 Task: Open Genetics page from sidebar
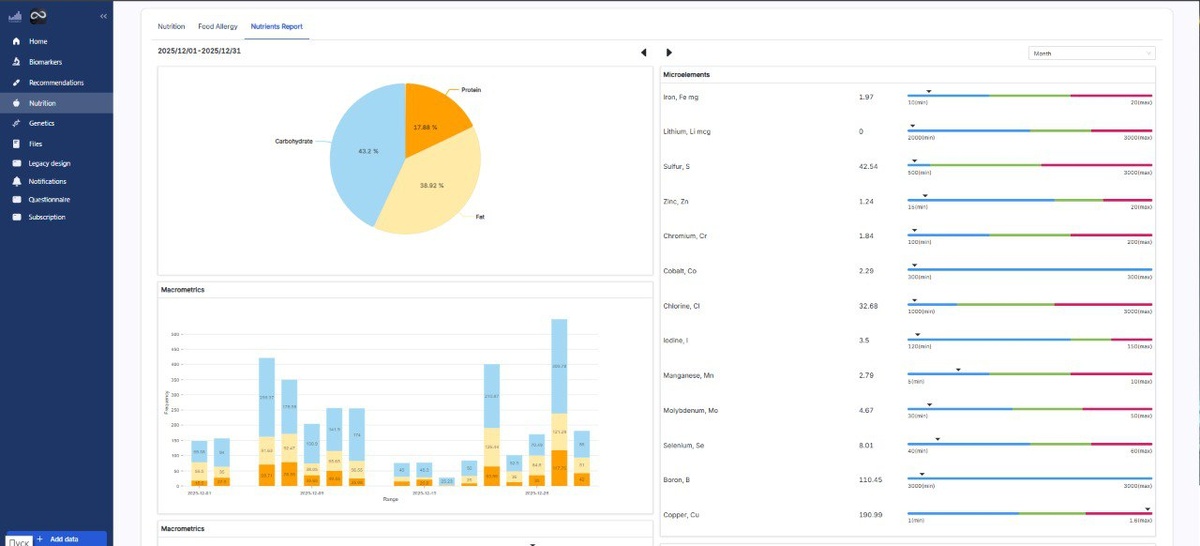[56, 123]
